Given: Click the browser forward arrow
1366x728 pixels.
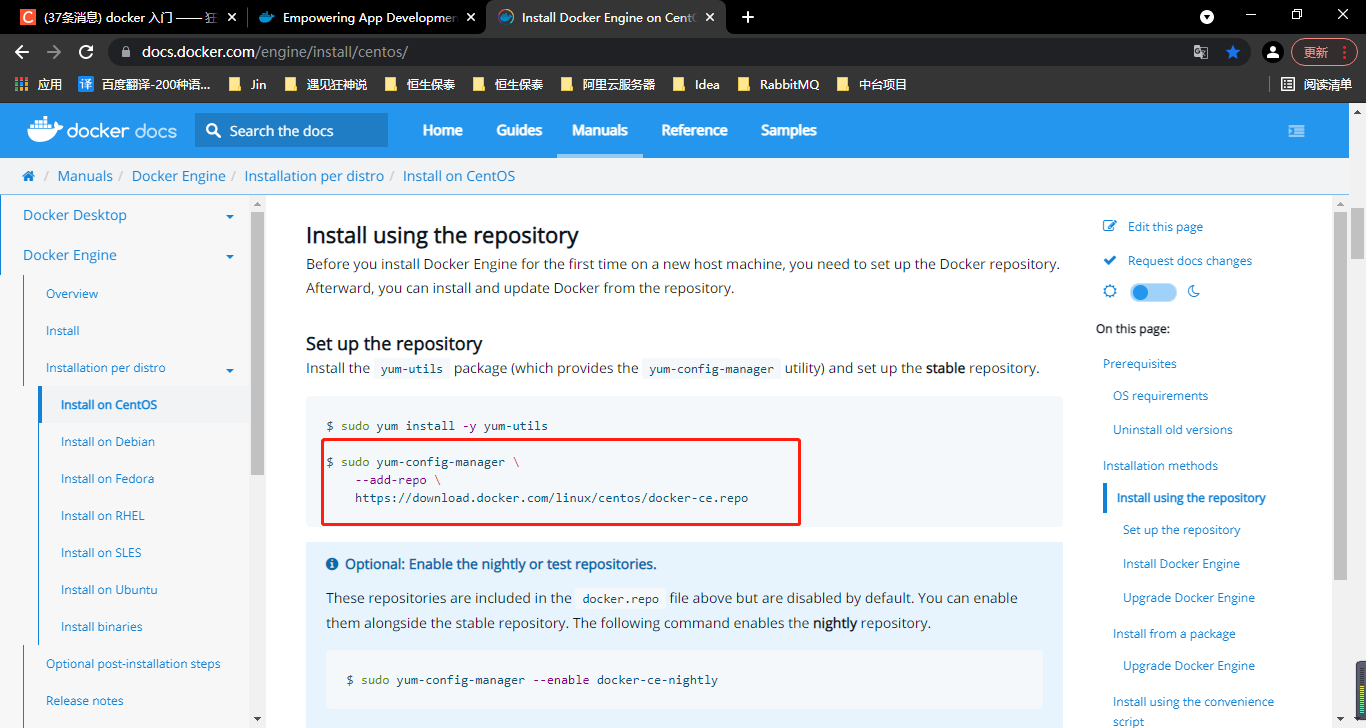Looking at the screenshot, I should pyautogui.click(x=54, y=52).
